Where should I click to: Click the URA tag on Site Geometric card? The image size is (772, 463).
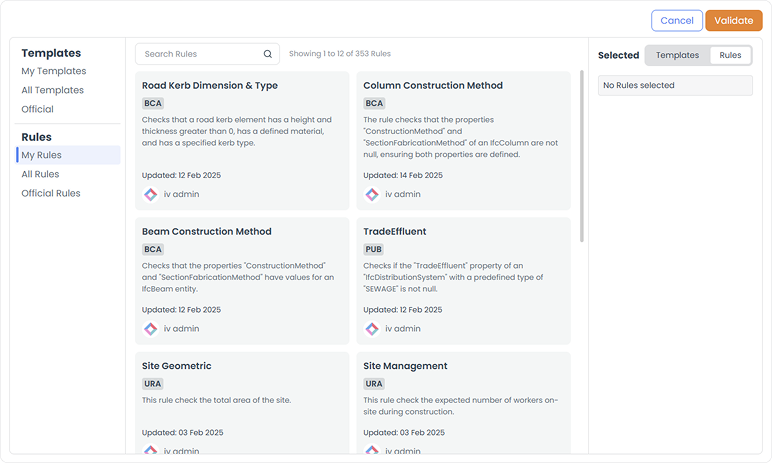[x=153, y=383]
